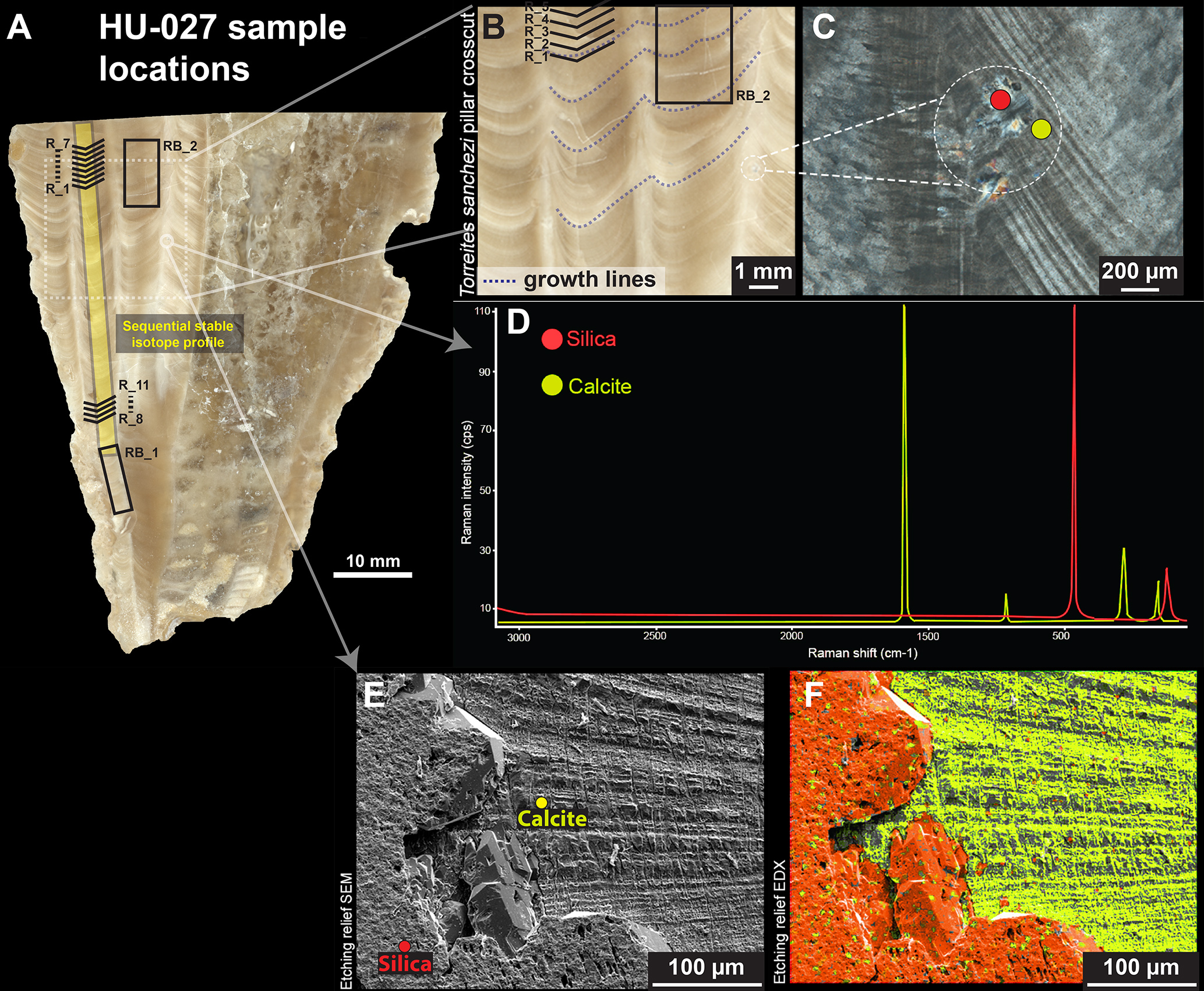1204x991 pixels.
Task: Click the red Silica legend dot
Action: click(552, 339)
